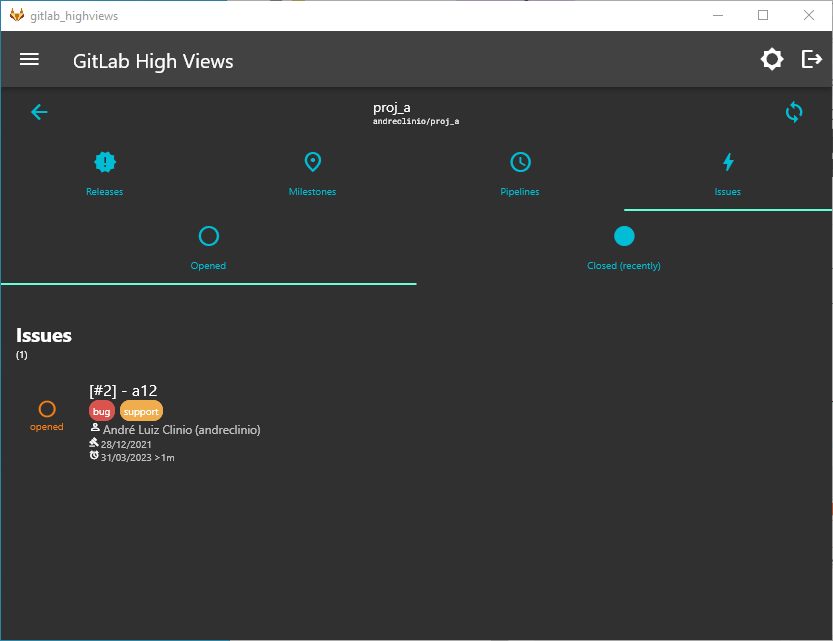Image resolution: width=833 pixels, height=641 pixels.
Task: Click the creation date 28/12/2021
Action: pos(126,445)
